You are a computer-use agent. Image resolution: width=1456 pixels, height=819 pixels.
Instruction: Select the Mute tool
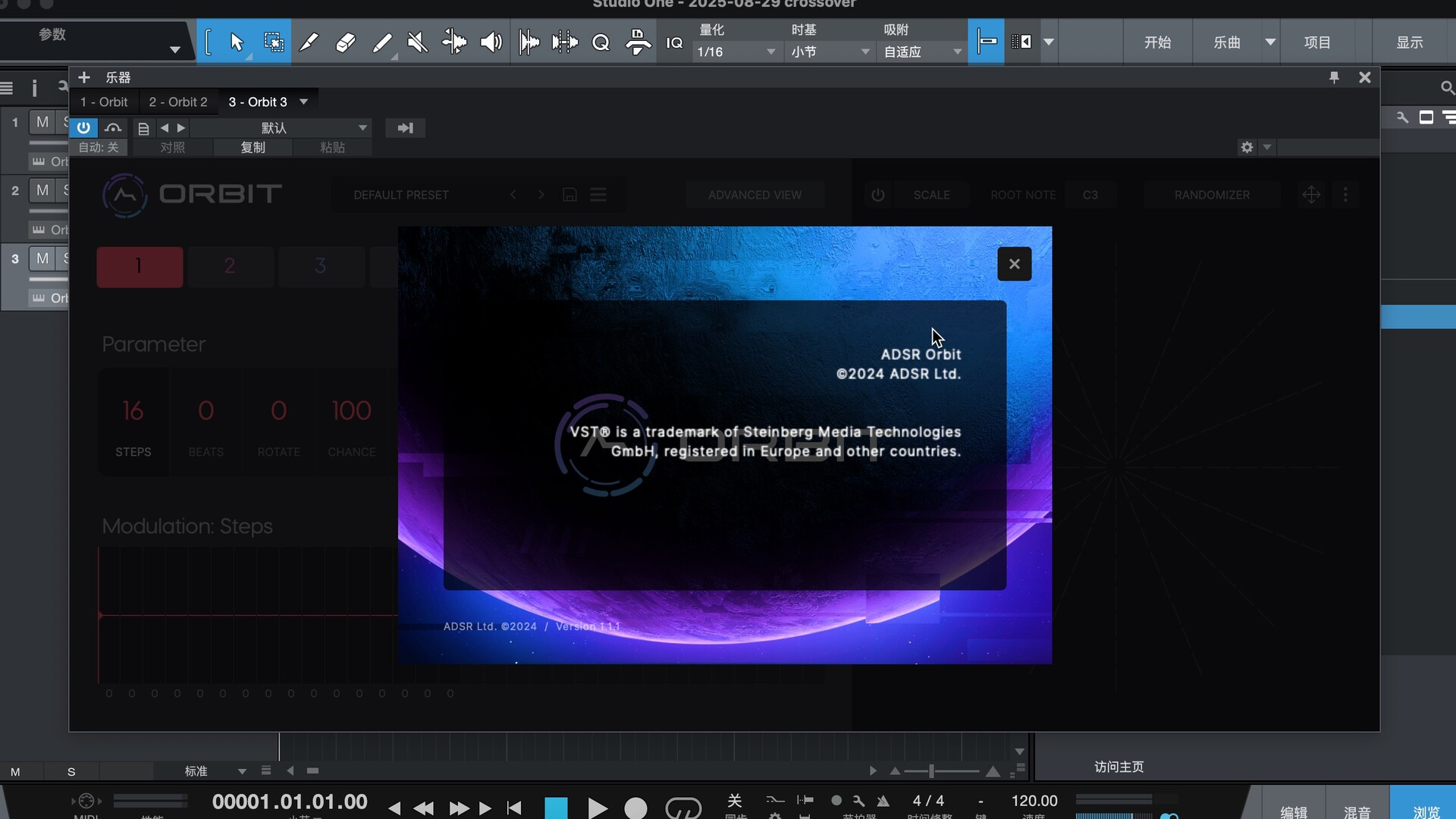tap(418, 42)
